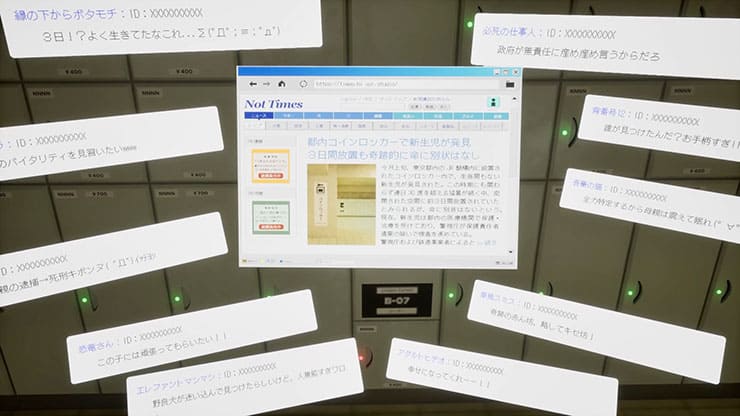
Task: Select the dark blue ニュース tab
Action: pyautogui.click(x=259, y=116)
